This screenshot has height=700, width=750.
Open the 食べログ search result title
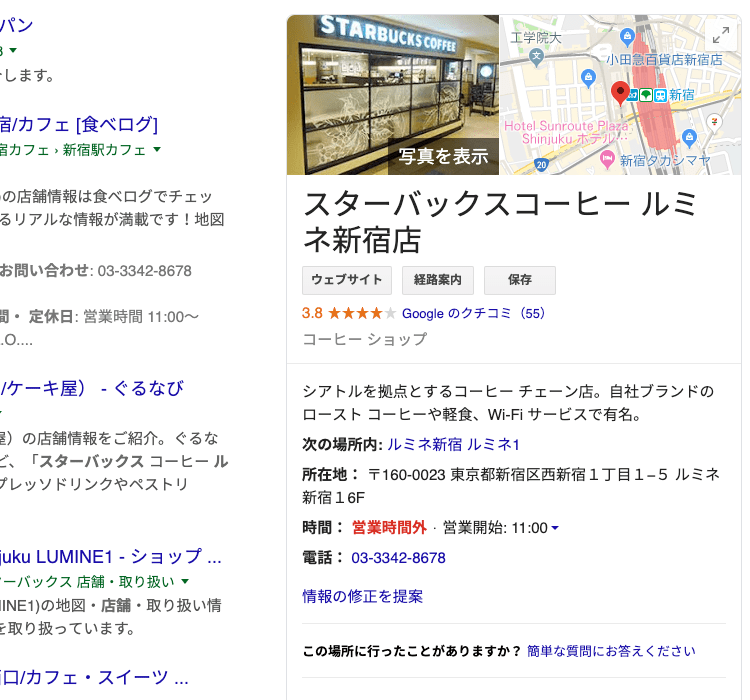point(79,124)
